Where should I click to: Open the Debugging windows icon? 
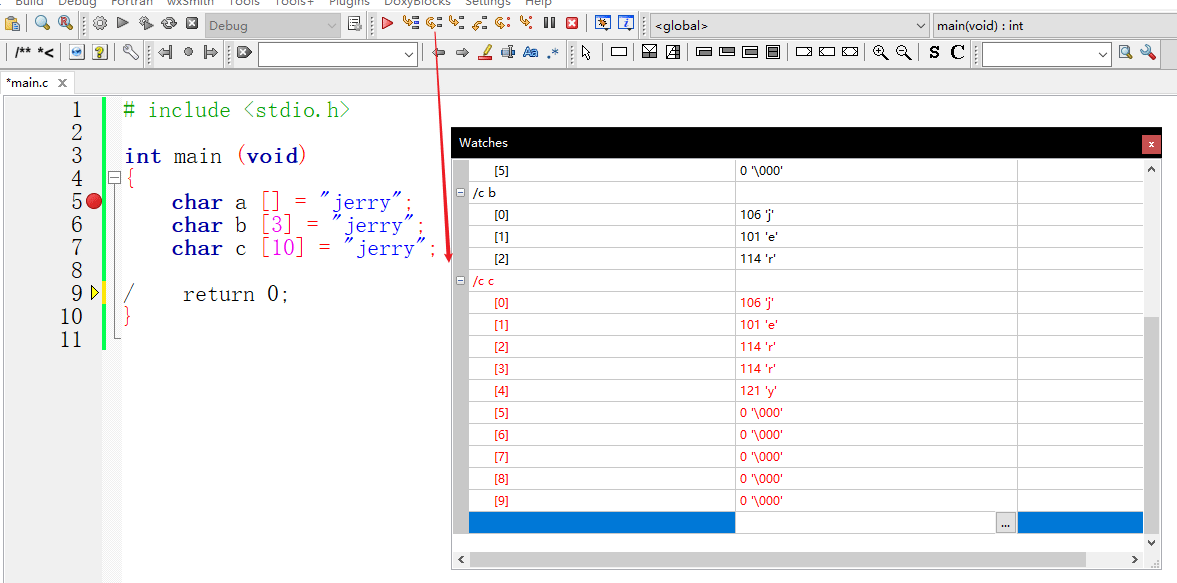(603, 23)
